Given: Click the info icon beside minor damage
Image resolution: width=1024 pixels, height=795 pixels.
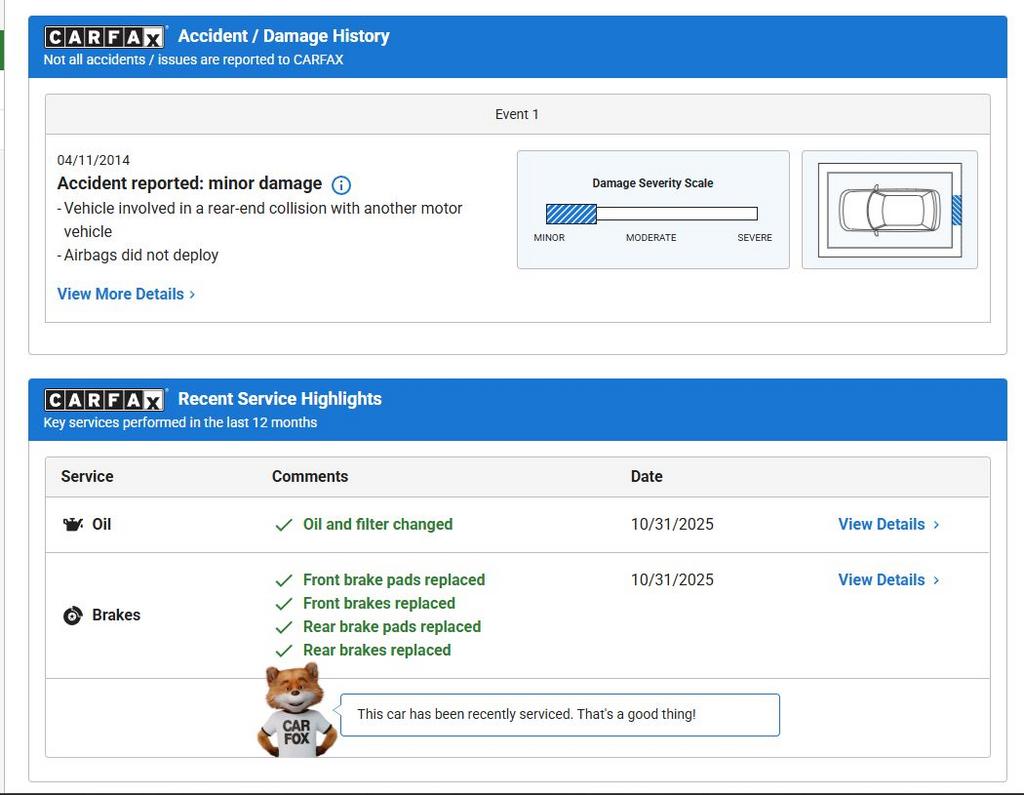Looking at the screenshot, I should click(341, 185).
